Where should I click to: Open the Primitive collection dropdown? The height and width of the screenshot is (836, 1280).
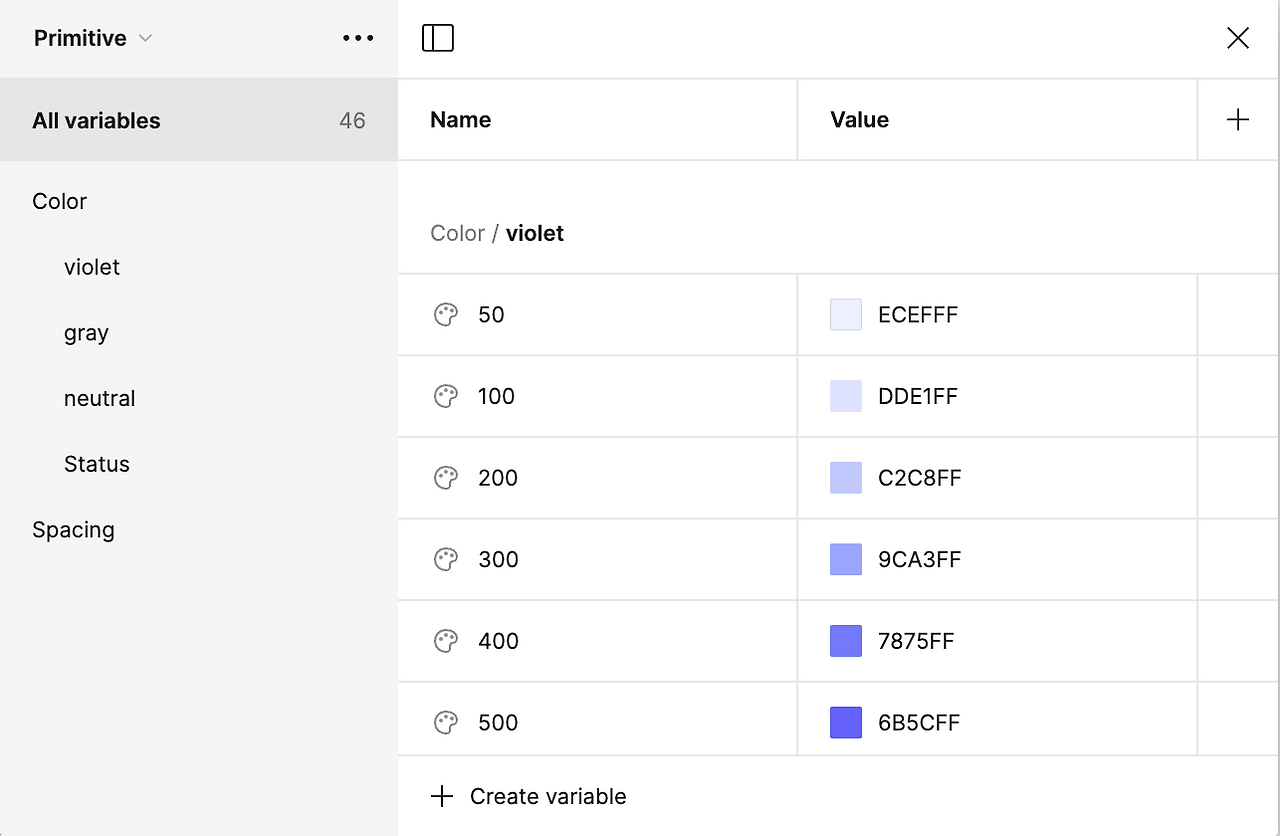point(92,38)
